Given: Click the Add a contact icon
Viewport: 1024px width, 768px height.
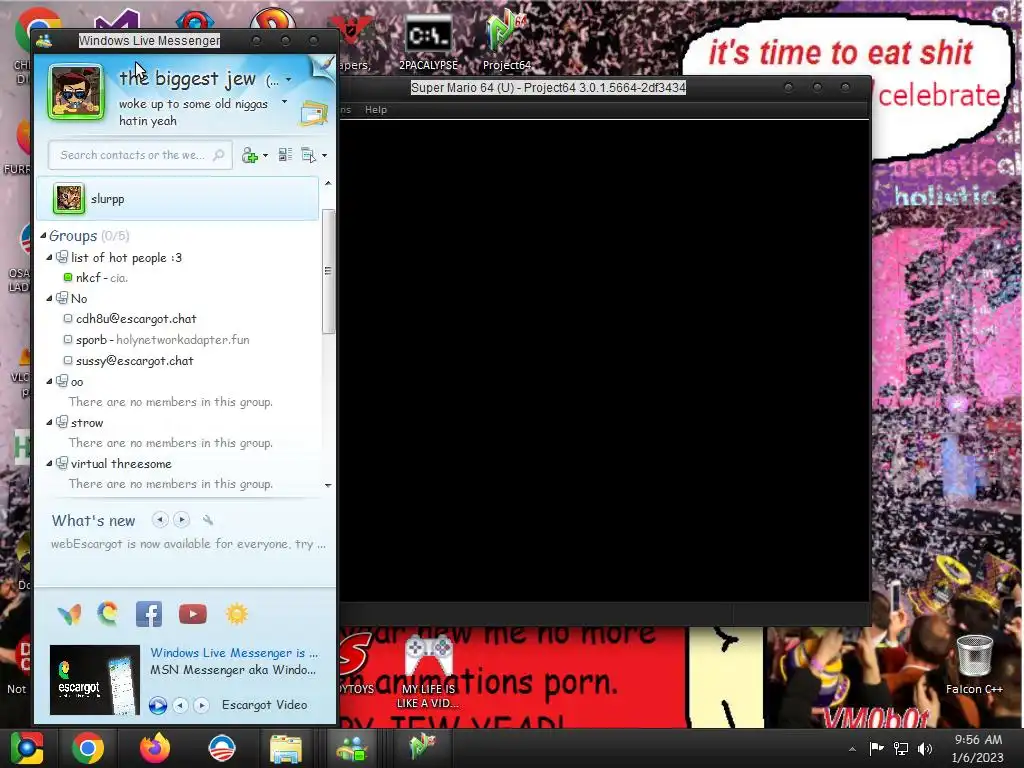Looking at the screenshot, I should (250, 155).
